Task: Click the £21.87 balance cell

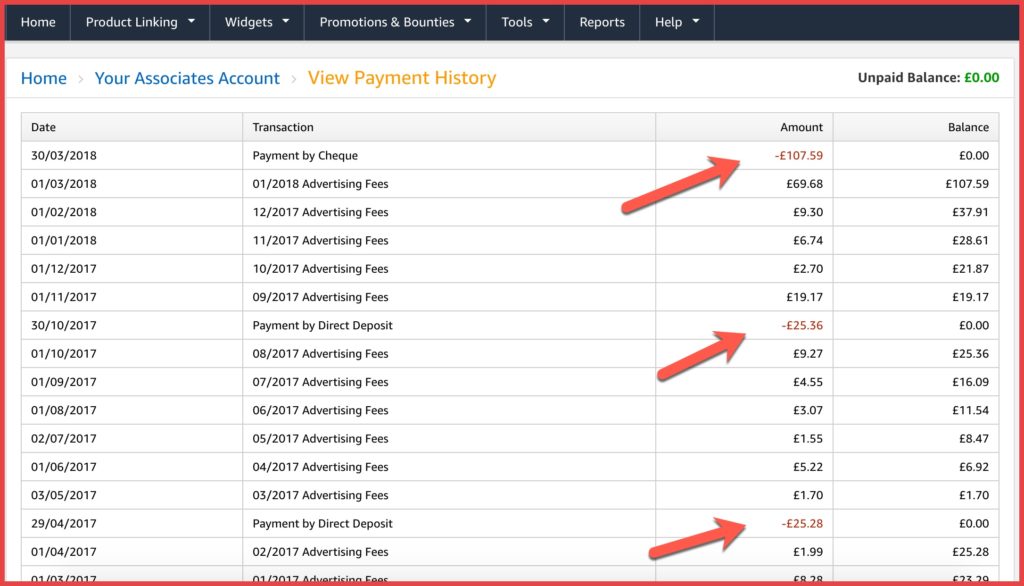Action: [x=916, y=269]
